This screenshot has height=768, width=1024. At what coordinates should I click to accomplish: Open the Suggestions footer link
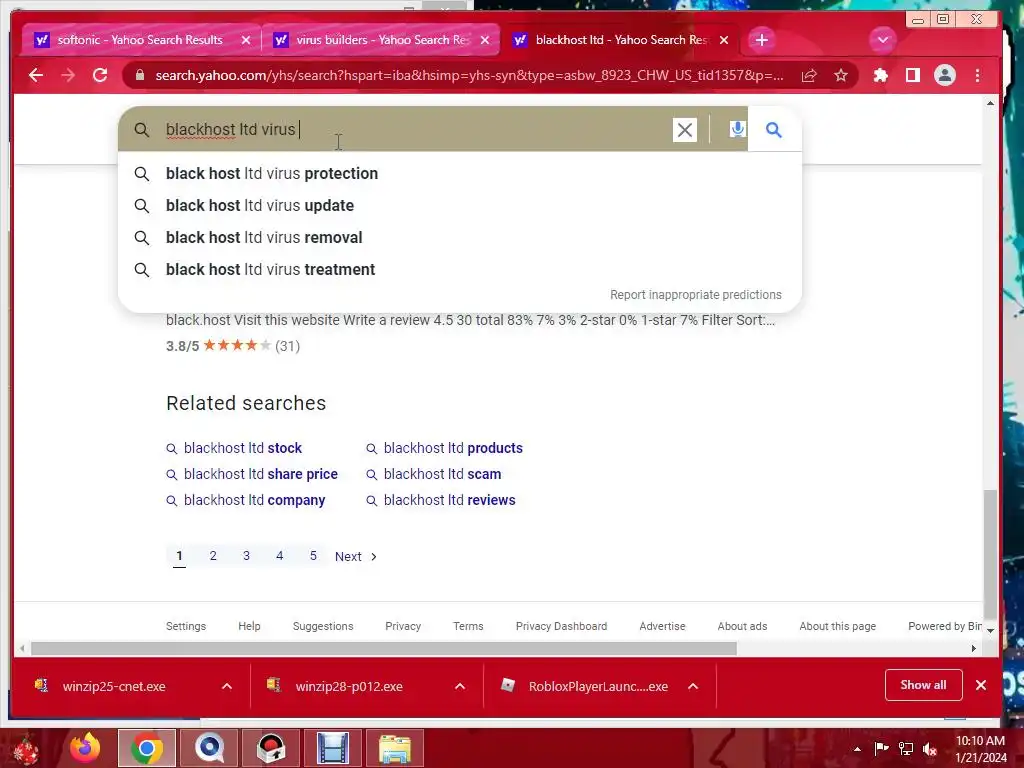(323, 626)
